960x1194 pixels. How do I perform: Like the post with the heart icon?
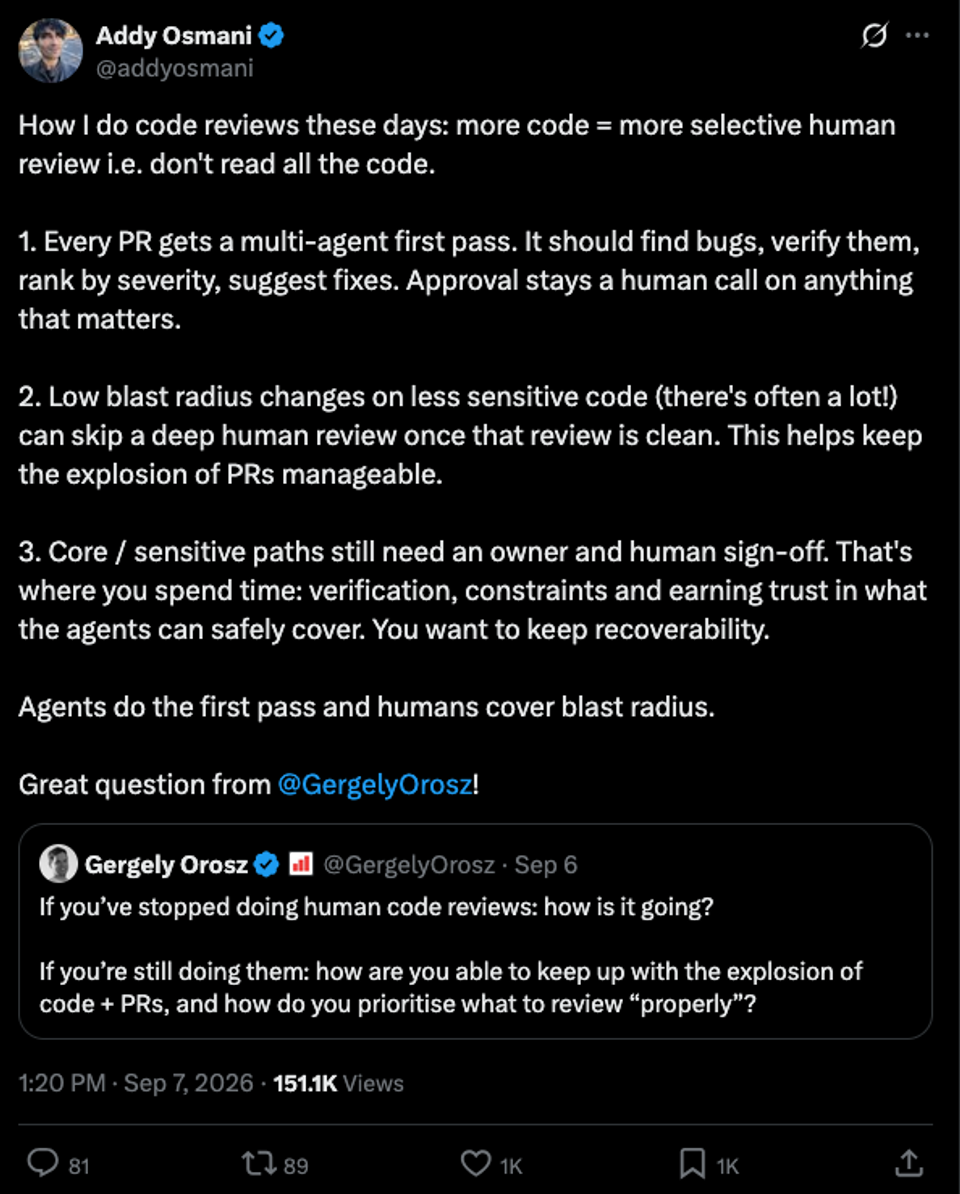coord(476,1164)
